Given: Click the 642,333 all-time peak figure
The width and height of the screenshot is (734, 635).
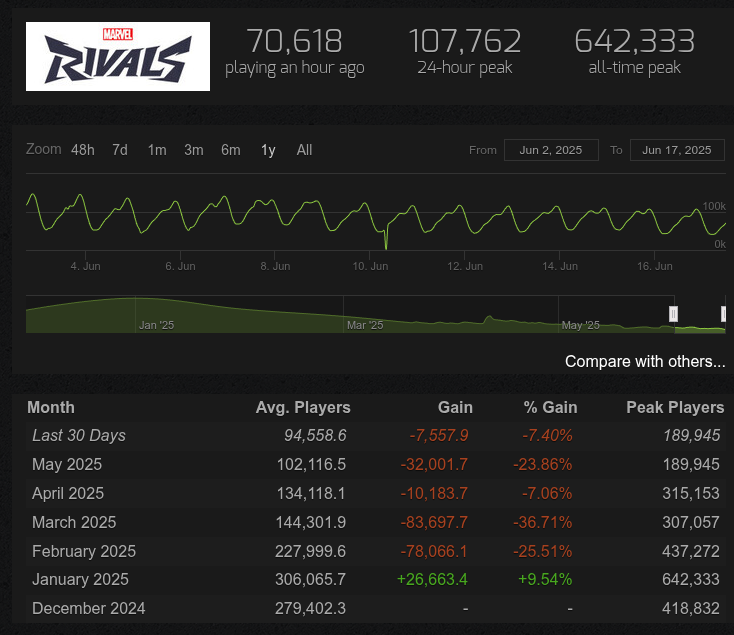Looking at the screenshot, I should pos(634,41).
